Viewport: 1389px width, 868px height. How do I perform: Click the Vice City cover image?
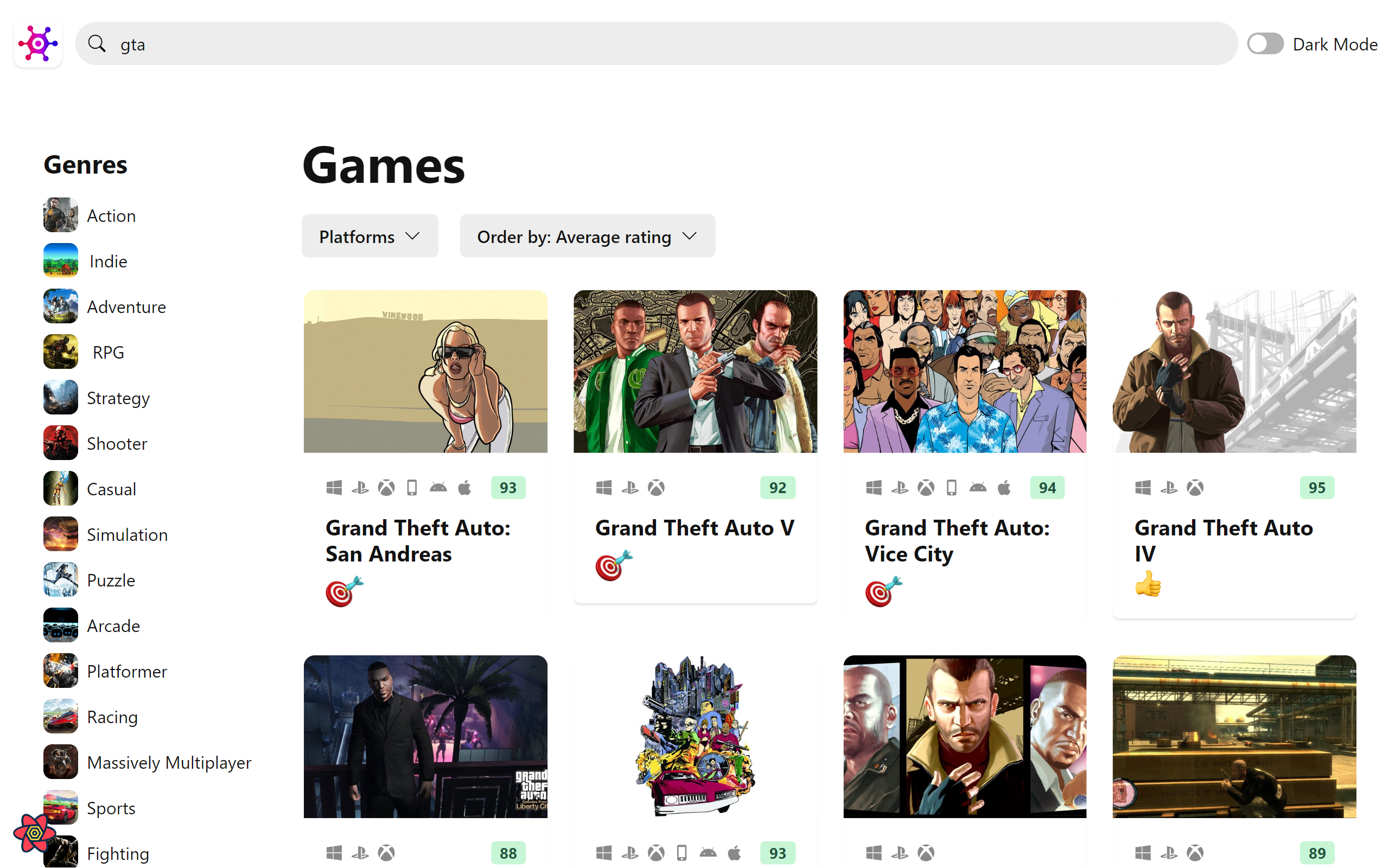(964, 372)
